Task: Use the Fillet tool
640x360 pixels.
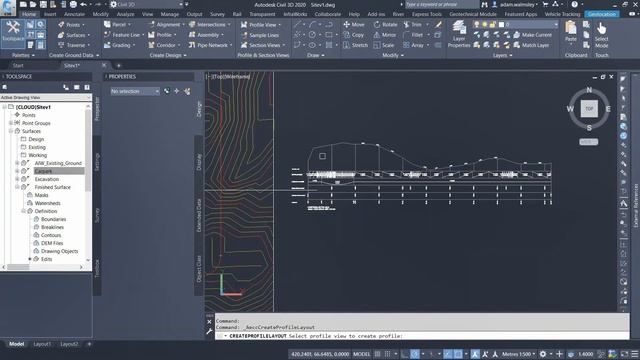Action: pos(413,35)
